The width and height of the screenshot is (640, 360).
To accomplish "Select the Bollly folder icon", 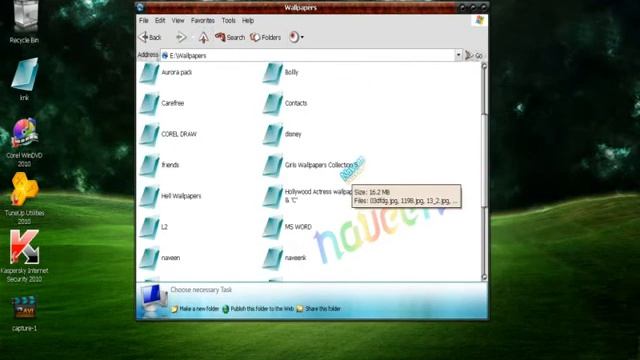I will pos(273,73).
